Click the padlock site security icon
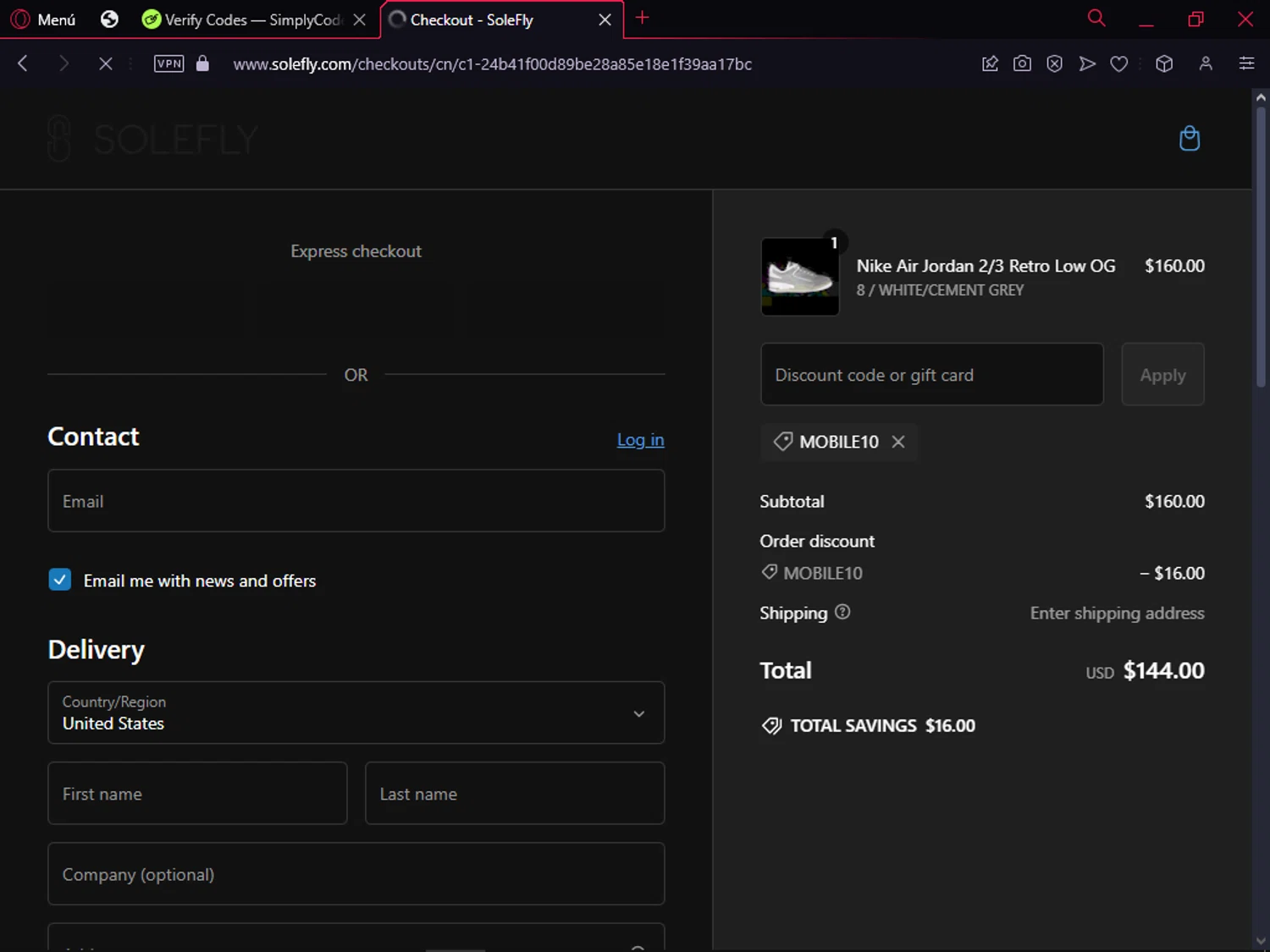The width and height of the screenshot is (1270, 952). coord(202,63)
